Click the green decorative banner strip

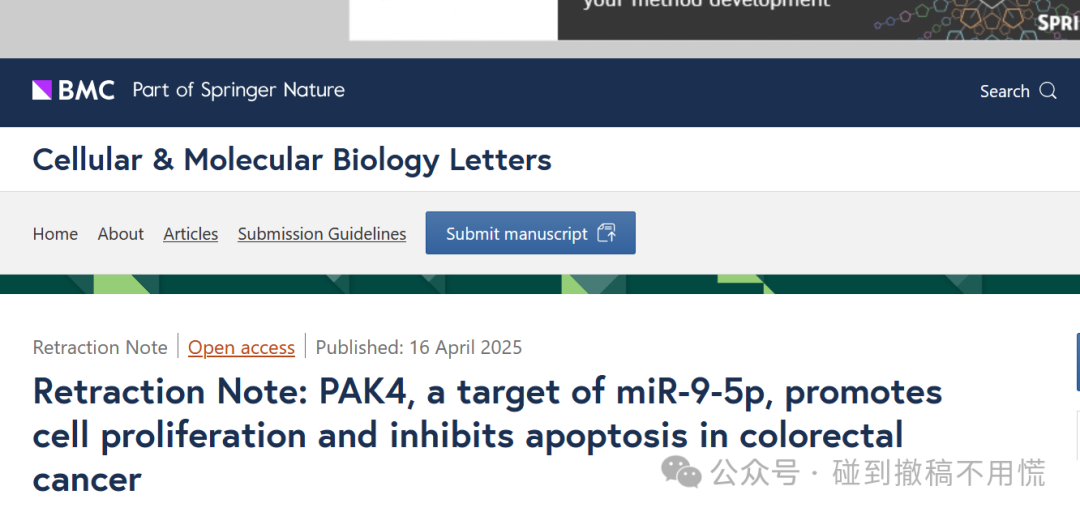[x=540, y=284]
